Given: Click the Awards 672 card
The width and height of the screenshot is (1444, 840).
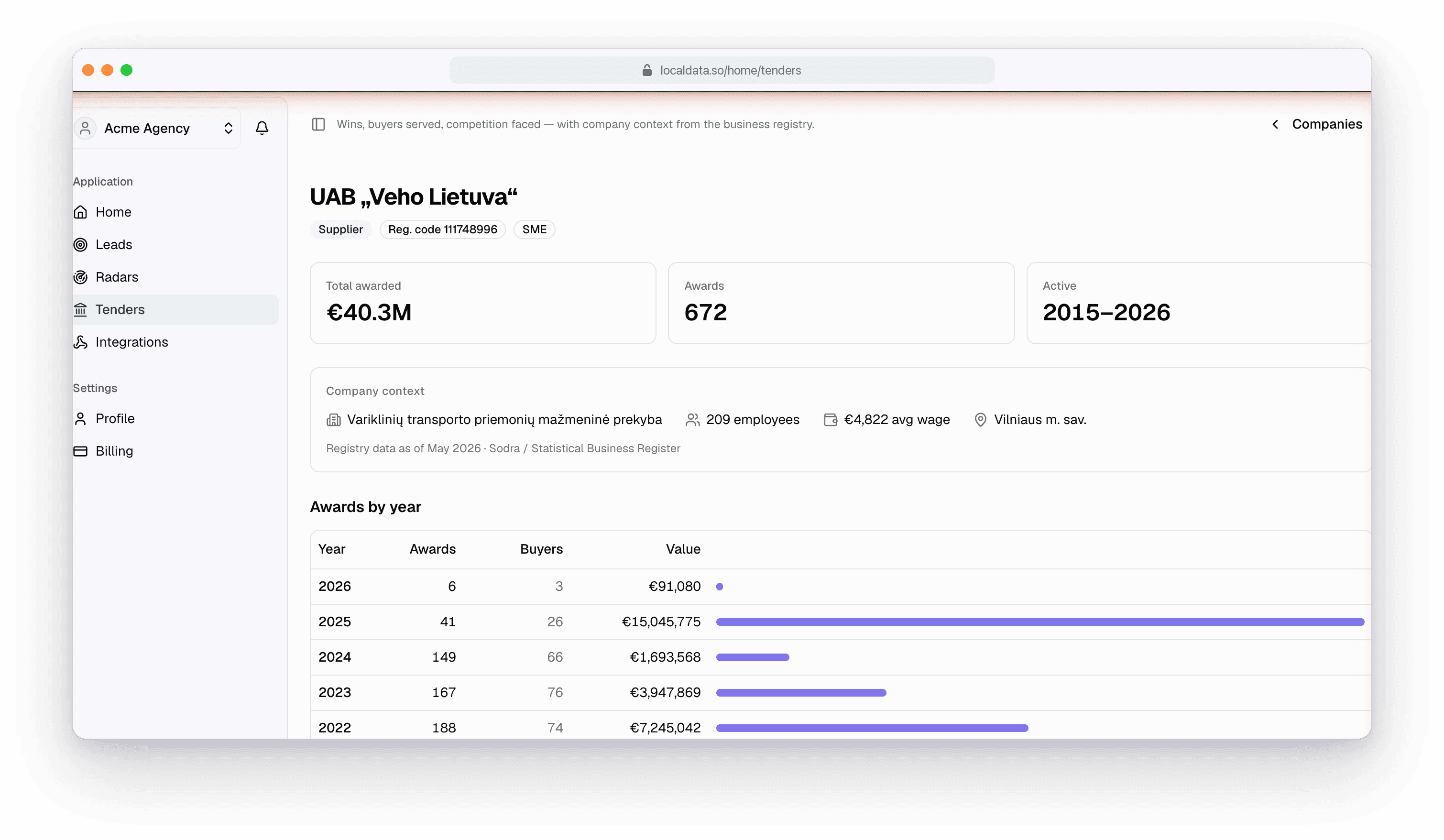Looking at the screenshot, I should click(x=841, y=303).
